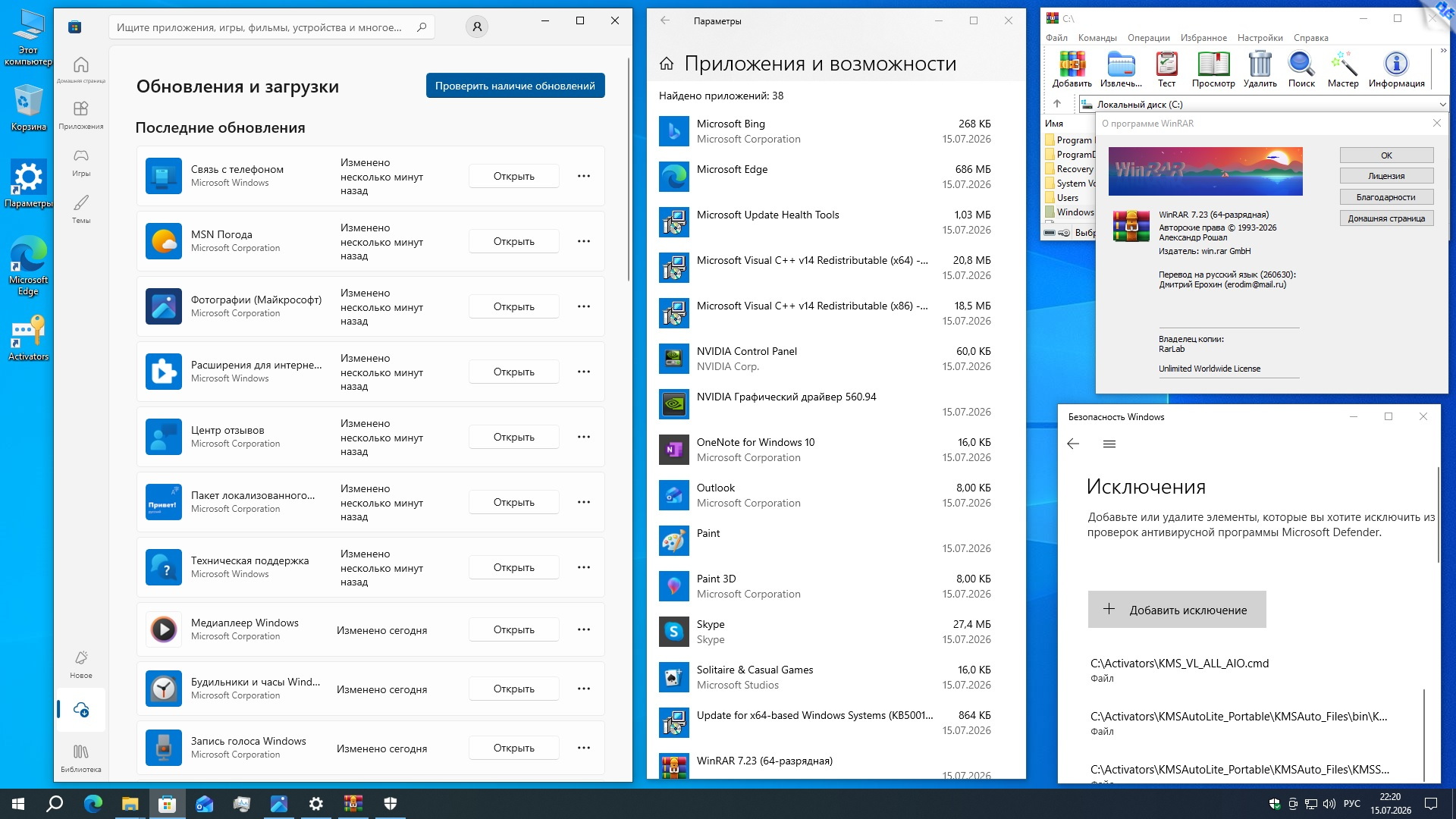
Task: Open the WinRAR Справка menu
Action: click(x=1310, y=38)
